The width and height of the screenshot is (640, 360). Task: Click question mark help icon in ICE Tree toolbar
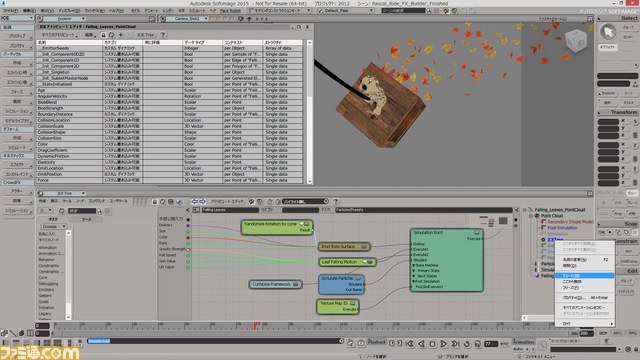pos(336,202)
